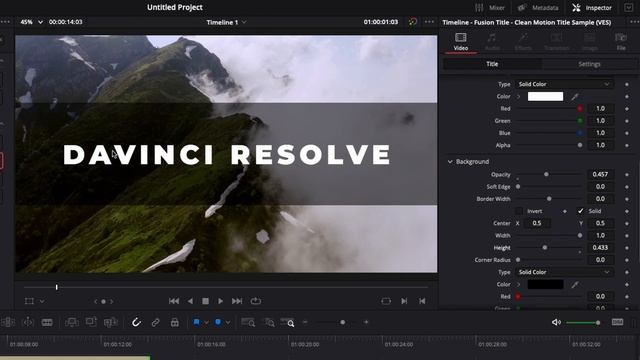The width and height of the screenshot is (640, 360).
Task: Toggle the keyframe dot for Corner Radius
Action: (627, 260)
